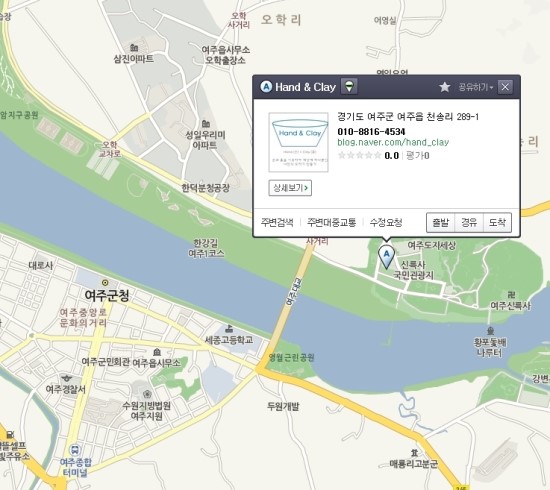The height and width of the screenshot is (490, 550).
Task: Close the Hand & Clay info popup
Action: 505,87
